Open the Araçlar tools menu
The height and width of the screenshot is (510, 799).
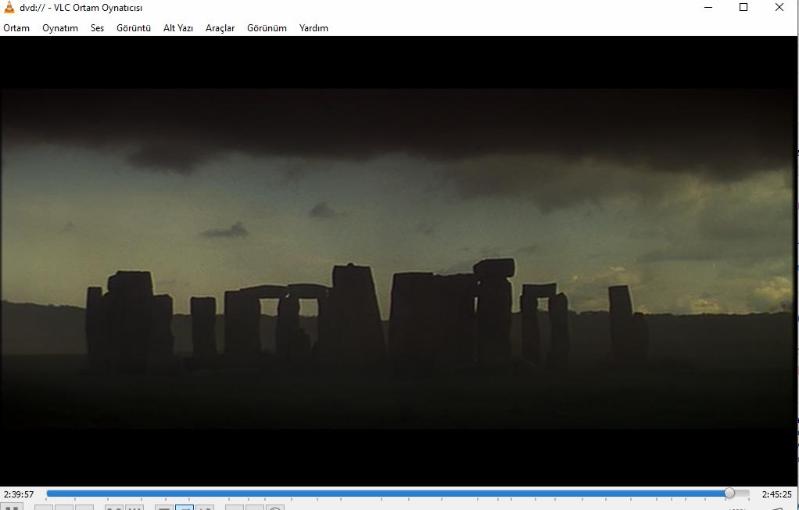click(220, 28)
